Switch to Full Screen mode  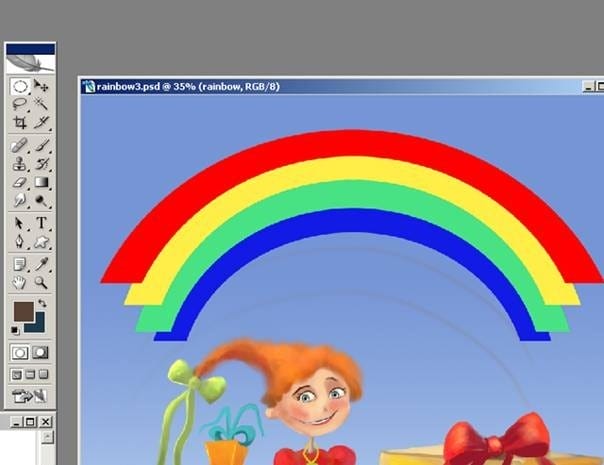coord(44,374)
